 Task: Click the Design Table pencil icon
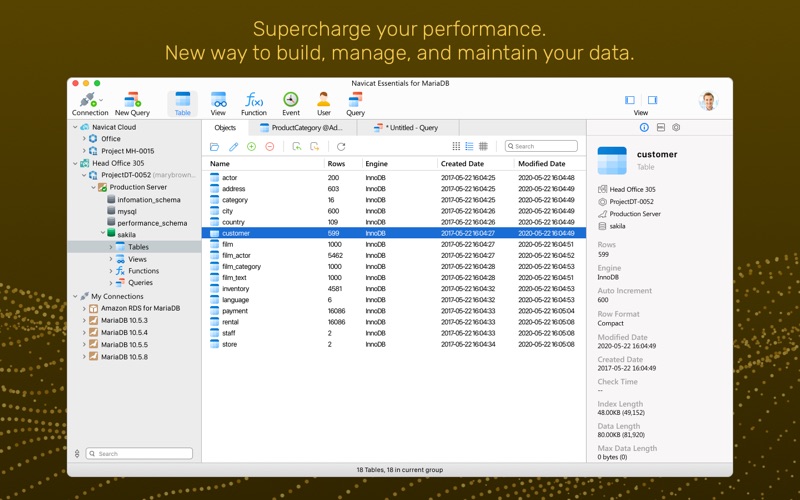coord(233,147)
